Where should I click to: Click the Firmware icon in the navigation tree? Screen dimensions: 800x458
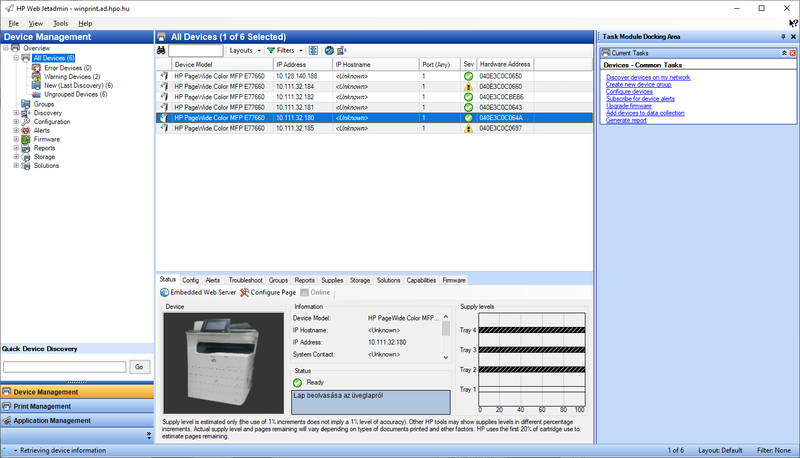26,139
